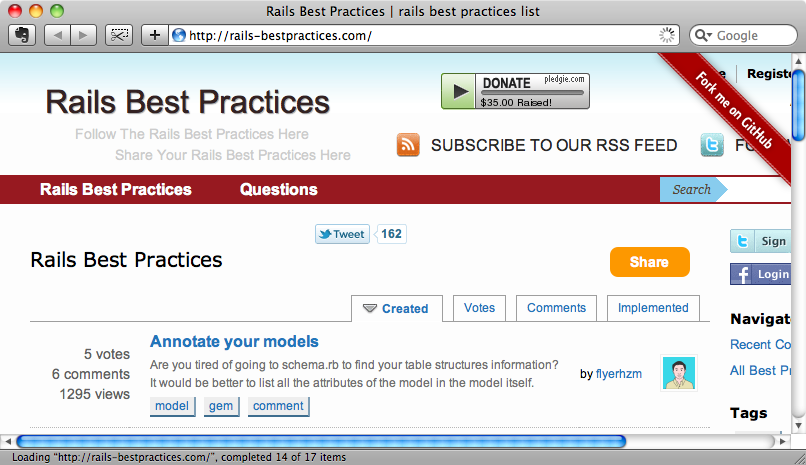Image resolution: width=806 pixels, height=465 pixels.
Task: Click the orange Share button
Action: pos(650,262)
